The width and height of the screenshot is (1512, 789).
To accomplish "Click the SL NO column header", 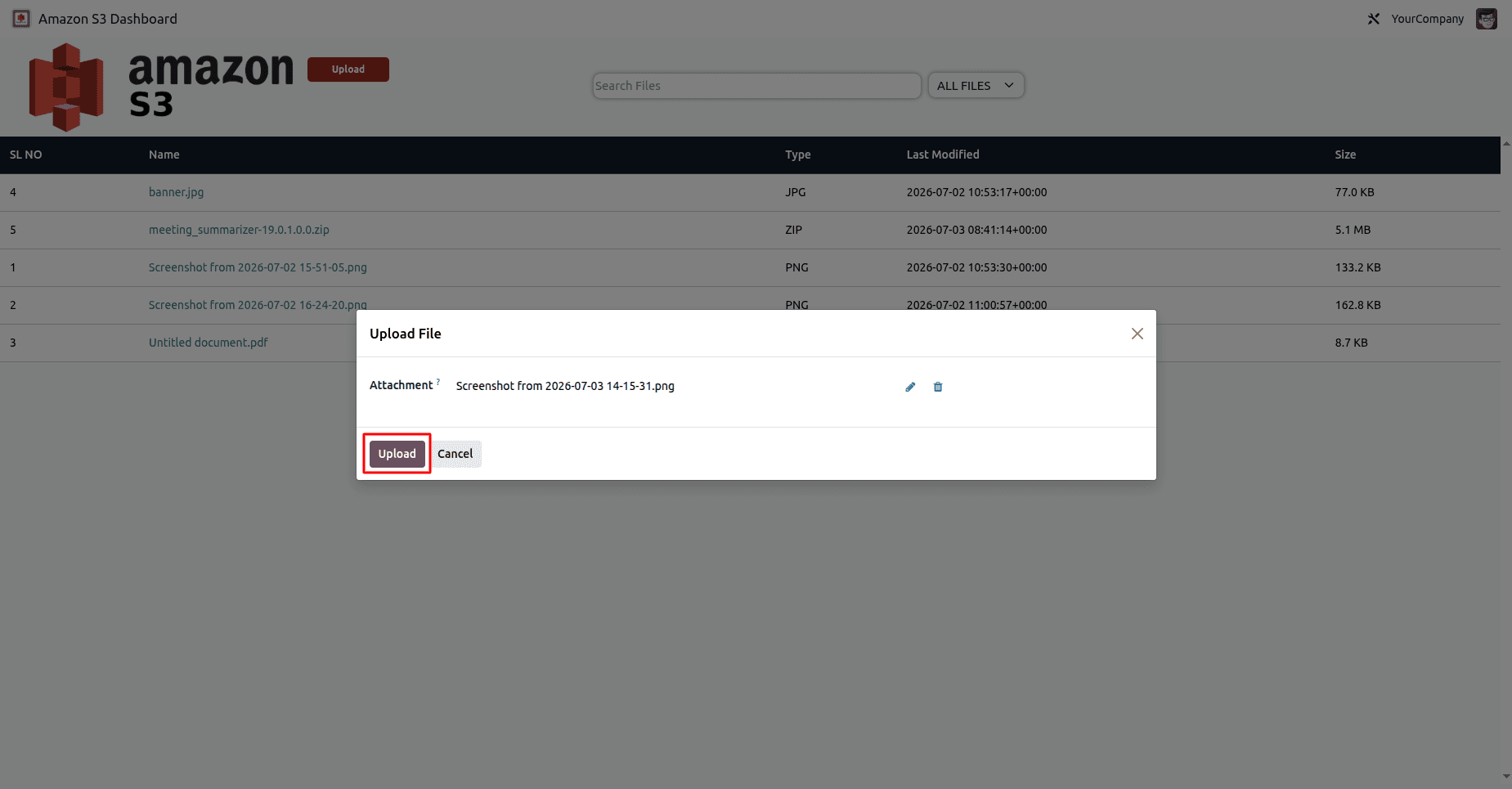I will click(x=25, y=155).
